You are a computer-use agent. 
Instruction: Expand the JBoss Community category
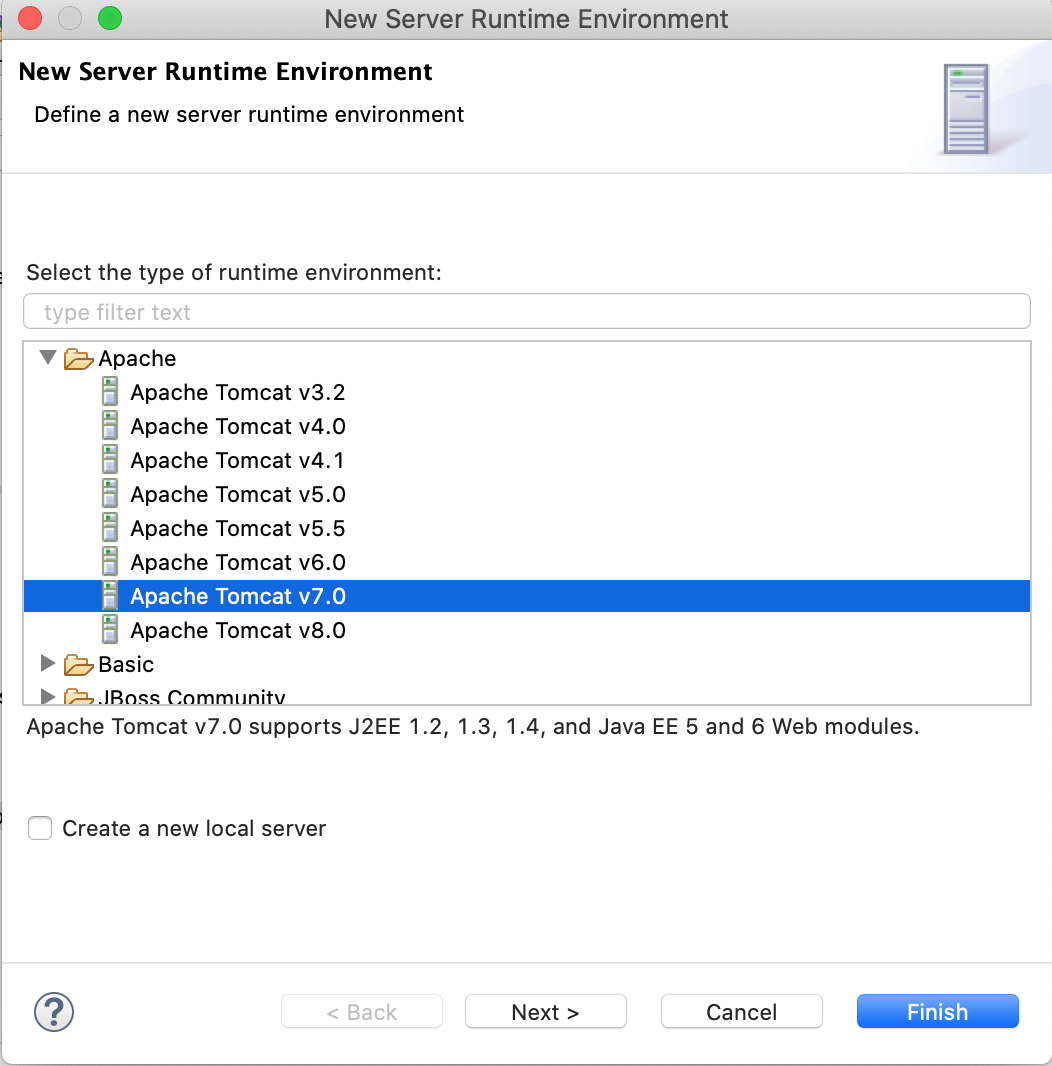[x=48, y=696]
